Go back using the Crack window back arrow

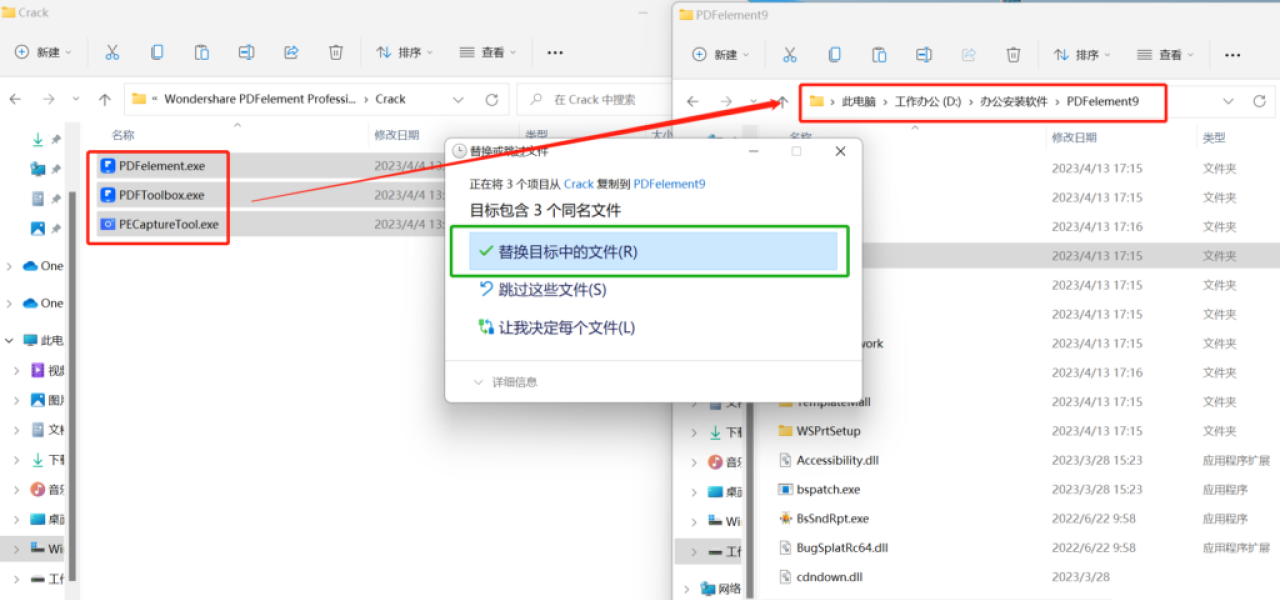[15, 99]
